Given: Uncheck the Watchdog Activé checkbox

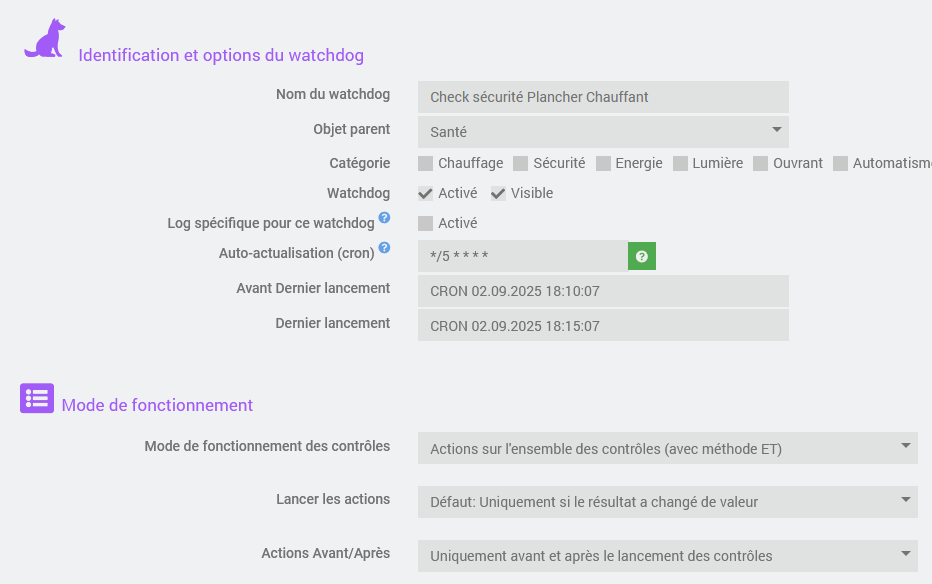Looking at the screenshot, I should coord(426,193).
